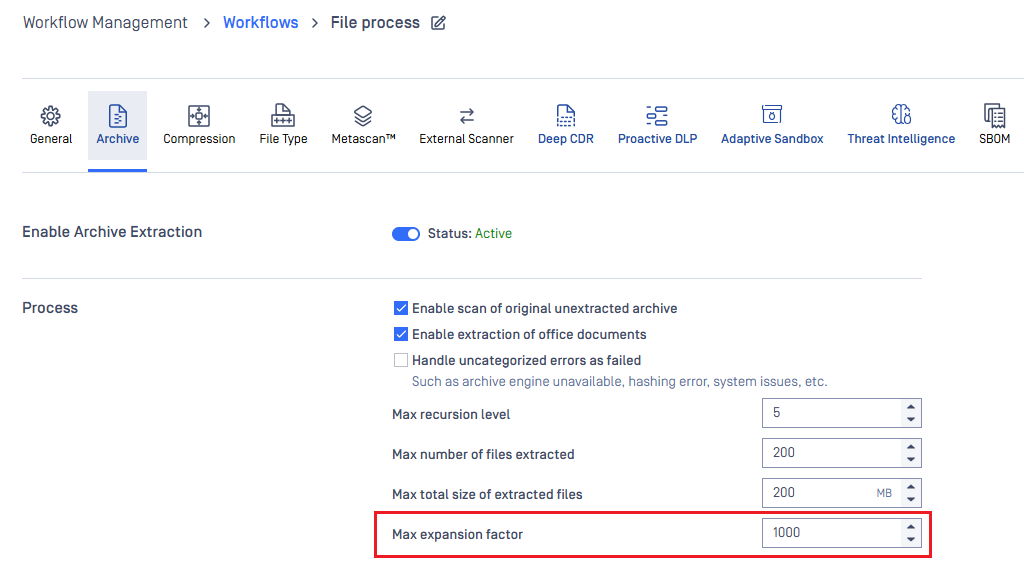Increase Max expansion factor with up arrow
This screenshot has width=1024, height=581.
point(910,527)
